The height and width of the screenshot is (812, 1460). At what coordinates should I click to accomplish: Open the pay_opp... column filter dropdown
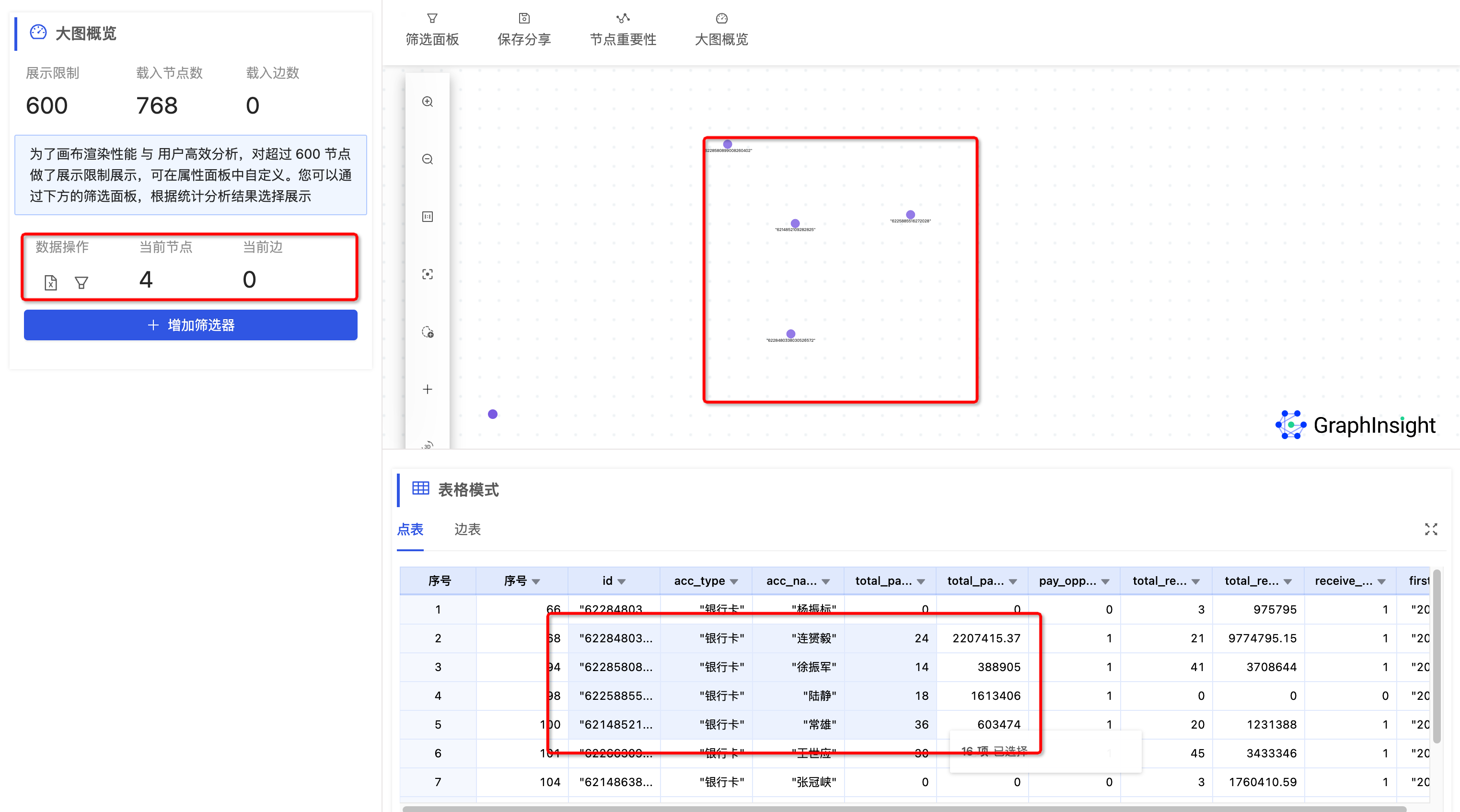(1105, 581)
